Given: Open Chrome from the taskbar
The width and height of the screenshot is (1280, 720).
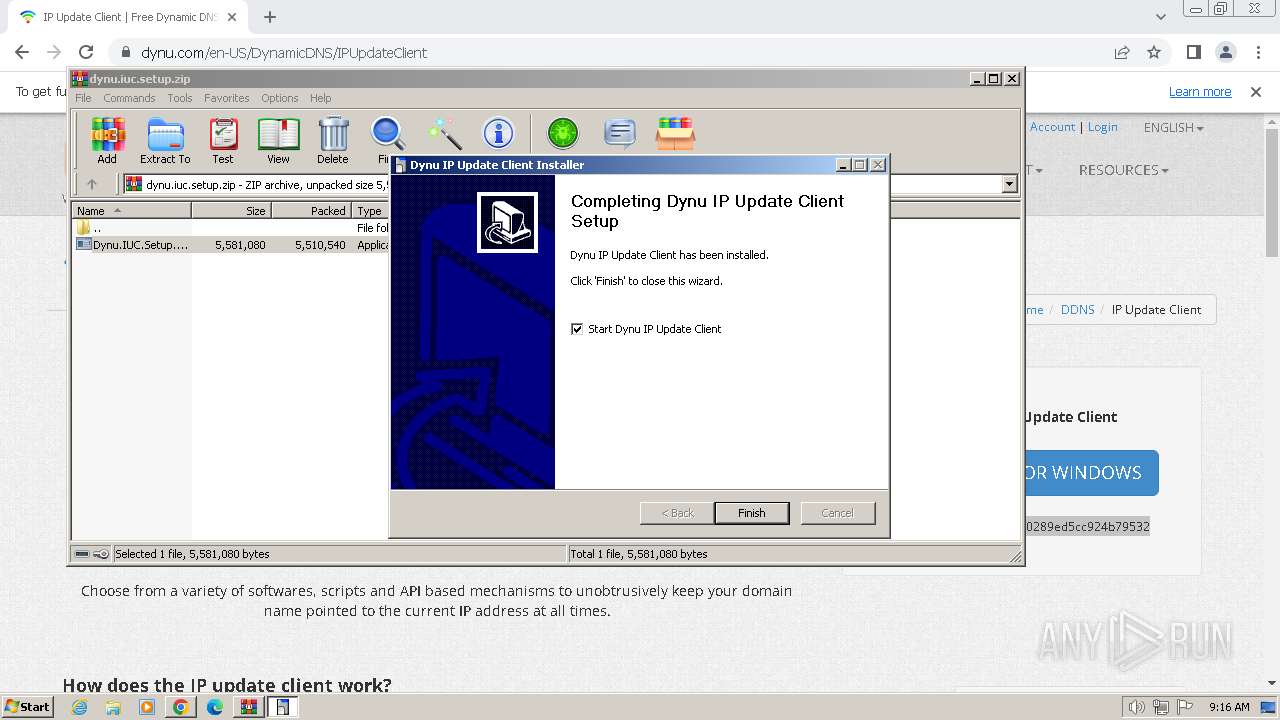Looking at the screenshot, I should pos(180,707).
